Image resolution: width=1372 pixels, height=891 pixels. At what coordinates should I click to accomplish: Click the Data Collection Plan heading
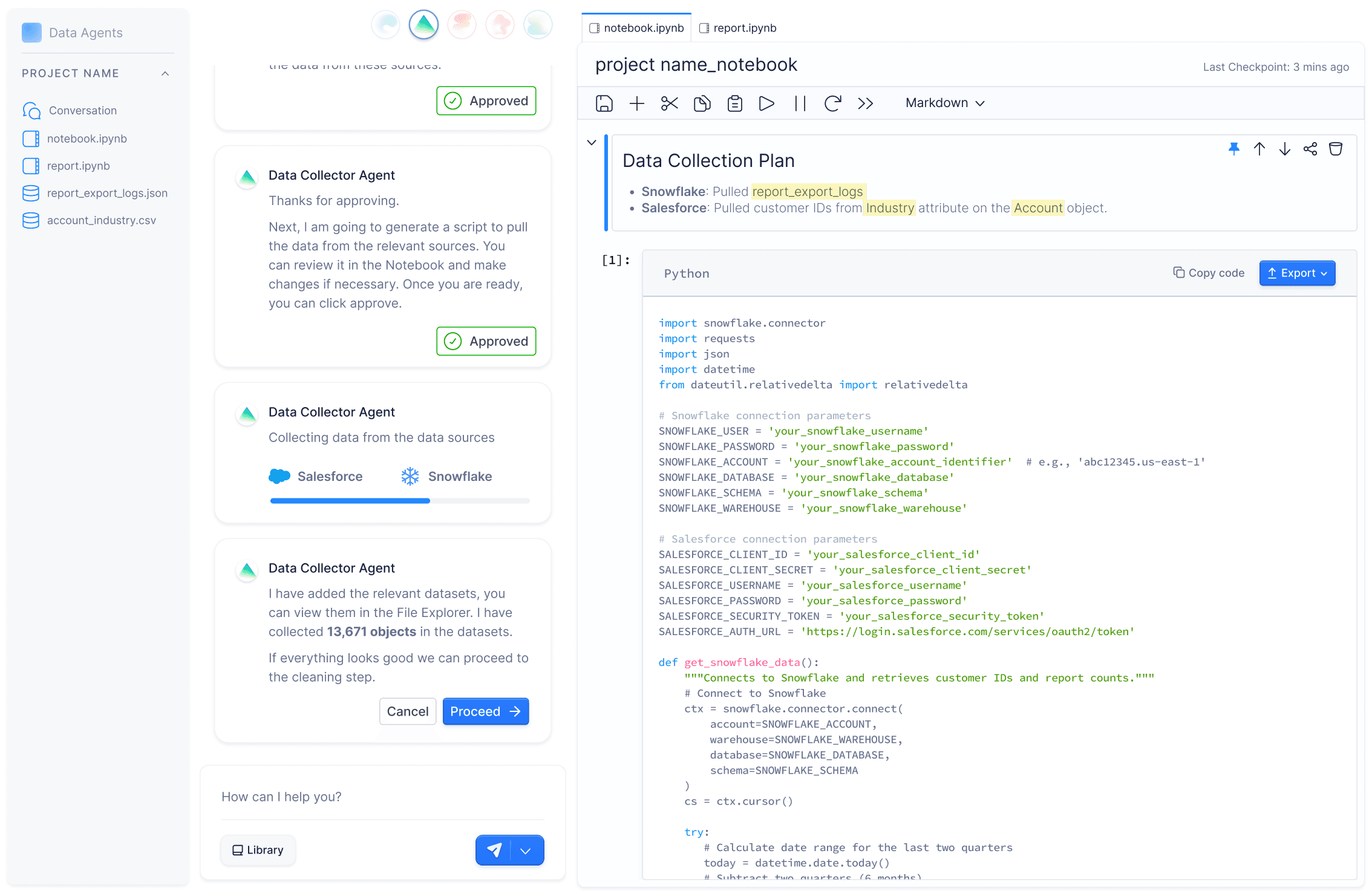(708, 161)
